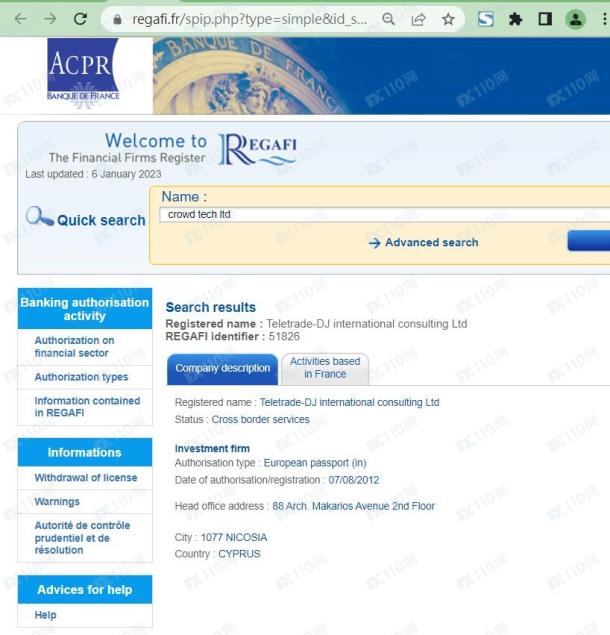Open the blue S browser extension
This screenshot has width=610, height=635.
[486, 19]
